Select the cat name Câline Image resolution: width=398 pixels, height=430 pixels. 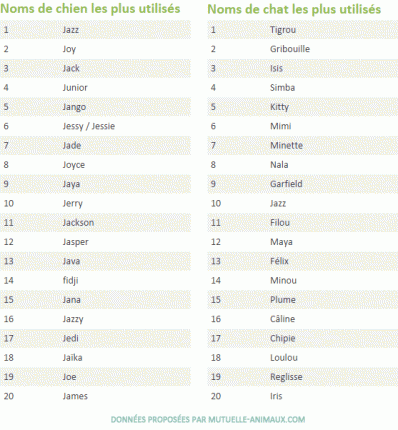click(x=282, y=319)
